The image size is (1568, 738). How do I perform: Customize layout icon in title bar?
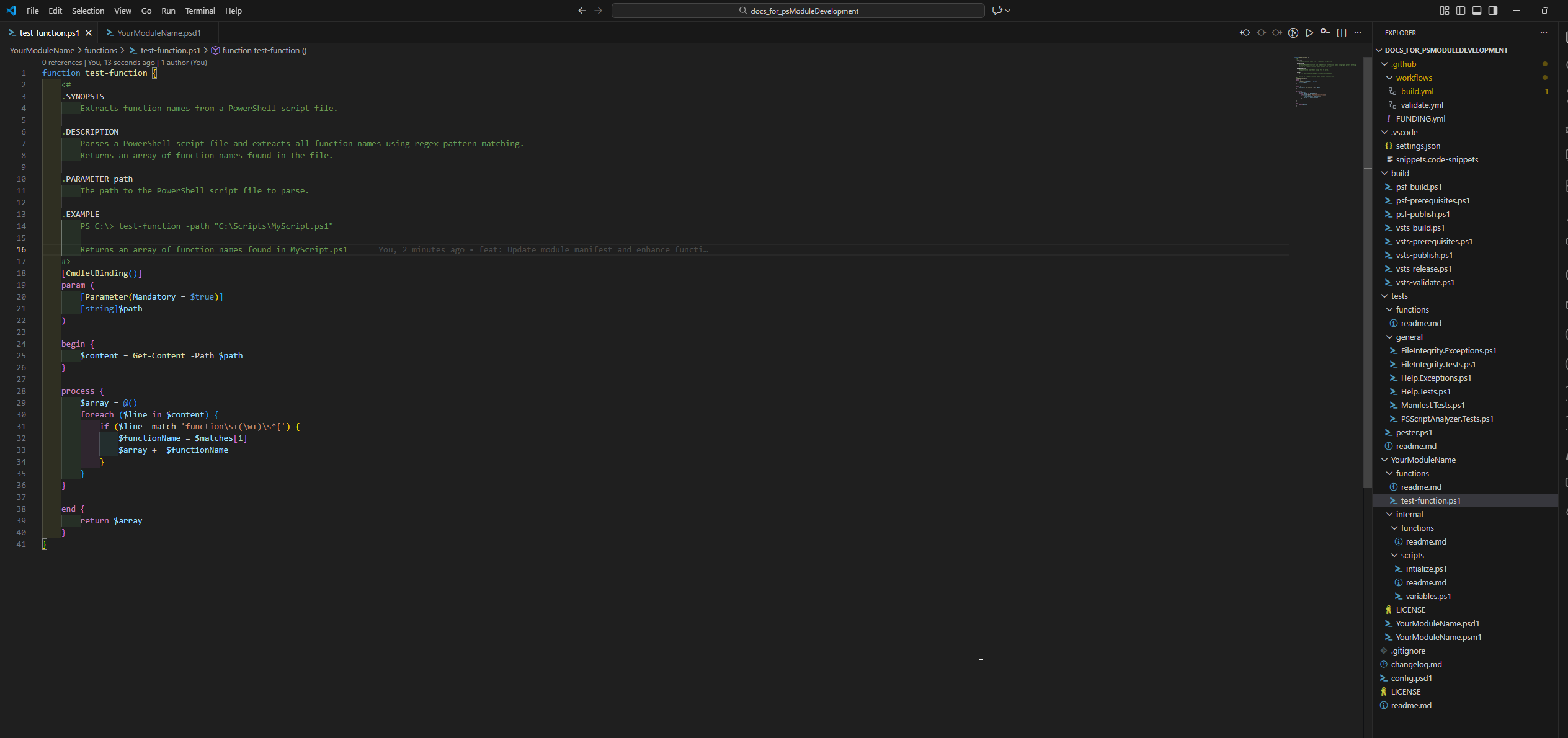pos(1445,11)
